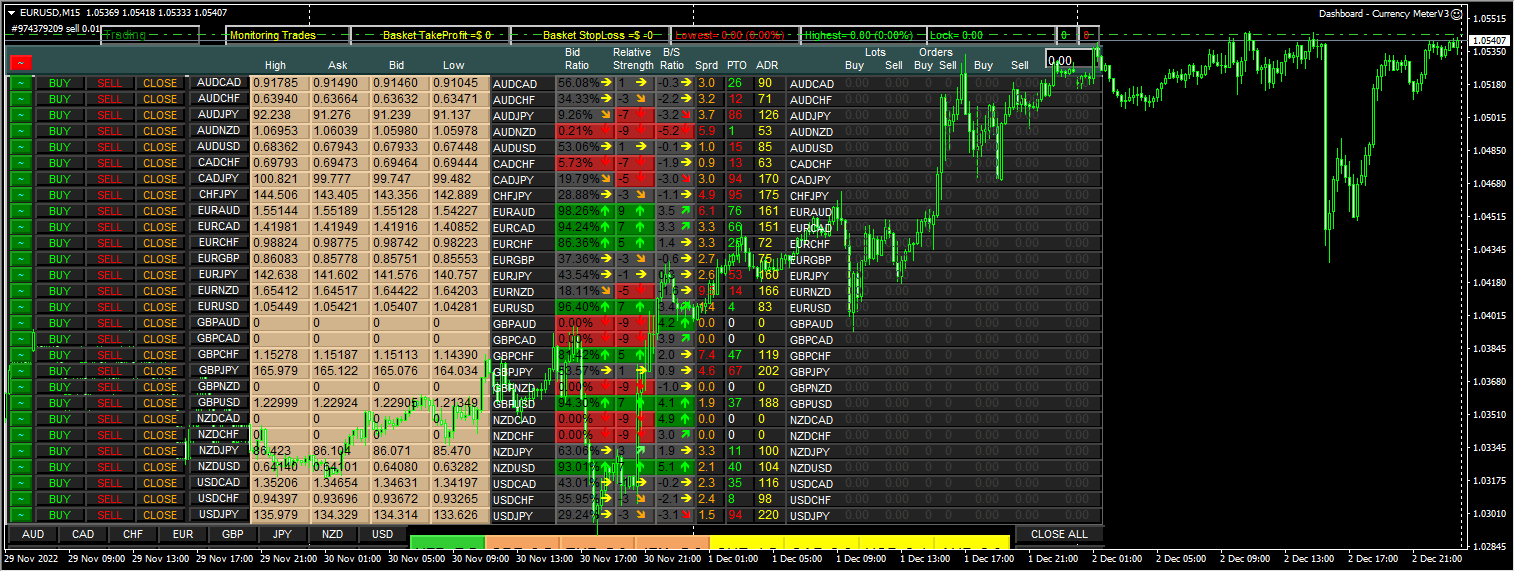Viewport: 1515px width, 572px height.
Task: Click the green tilde icon for GBPJPY row
Action: [x=20, y=371]
